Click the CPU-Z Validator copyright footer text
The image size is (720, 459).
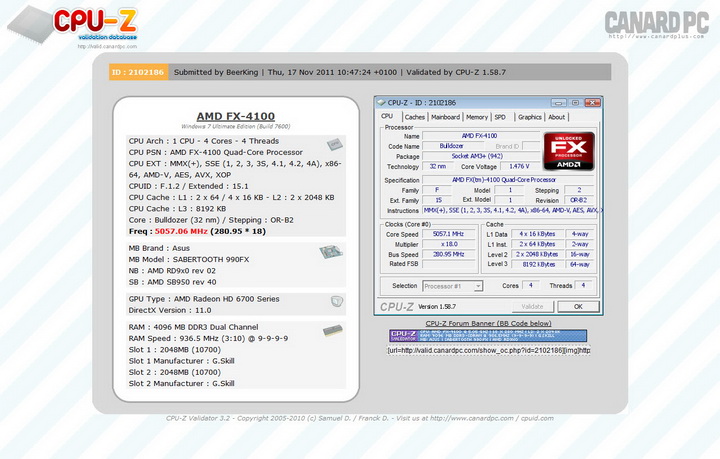(x=360, y=418)
